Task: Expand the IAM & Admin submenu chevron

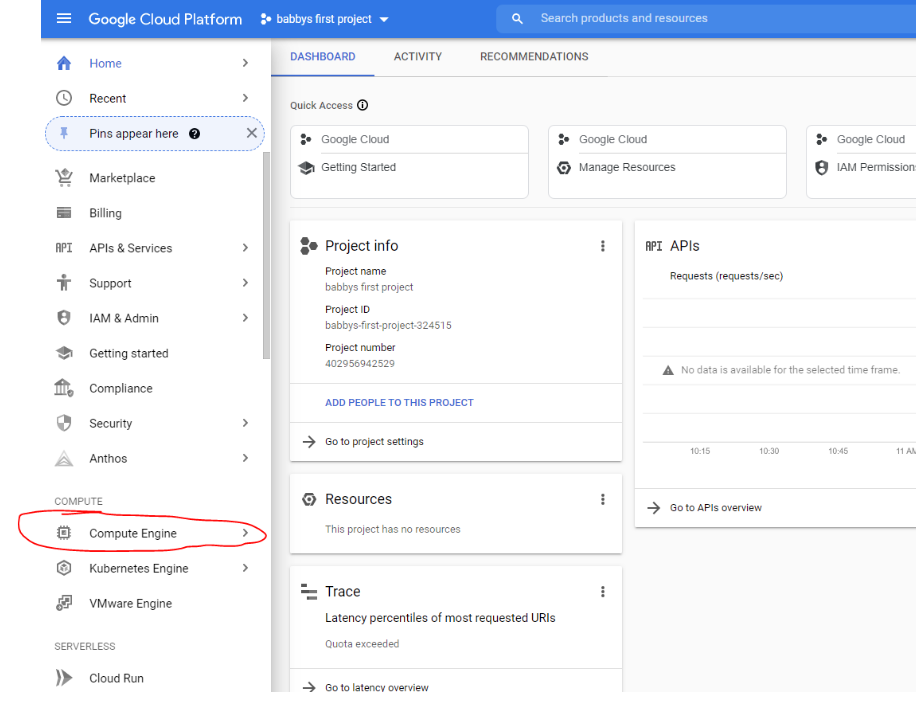Action: [245, 318]
